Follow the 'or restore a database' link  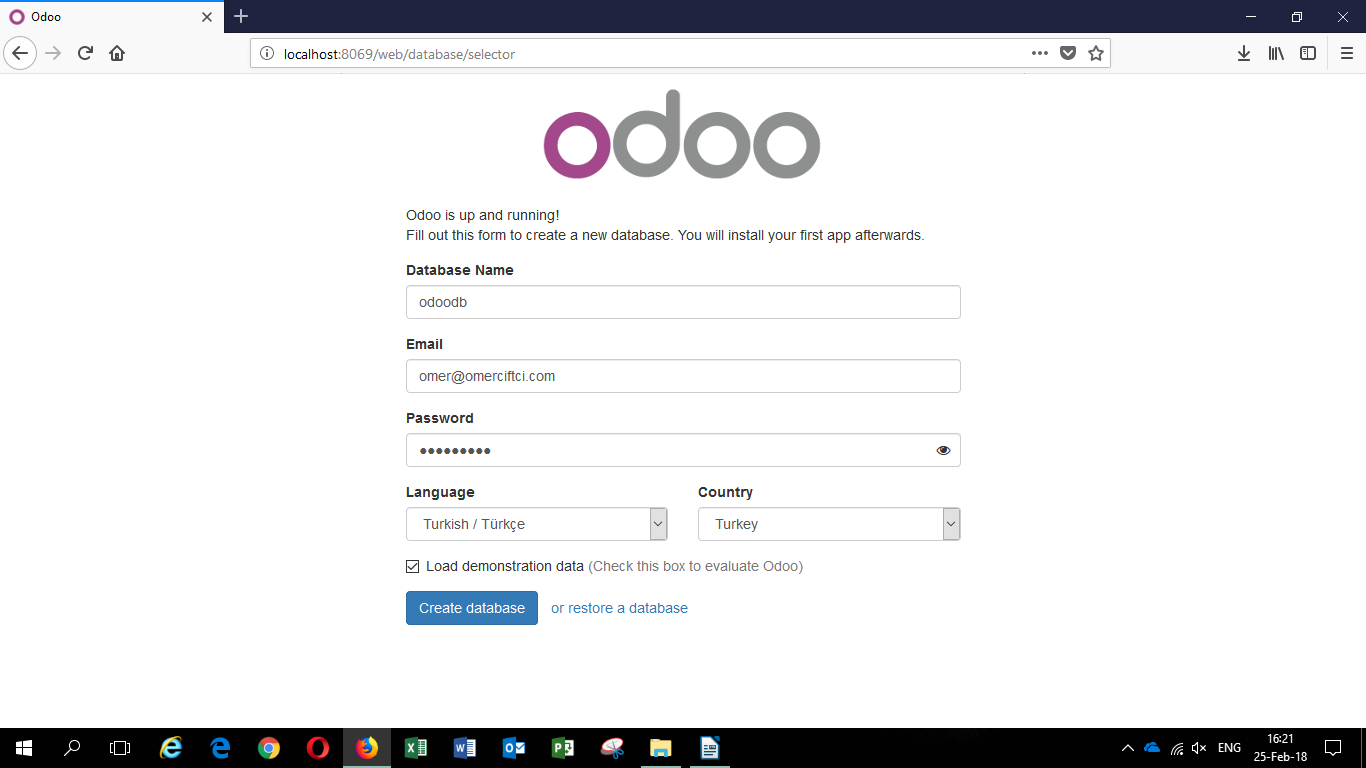(619, 608)
